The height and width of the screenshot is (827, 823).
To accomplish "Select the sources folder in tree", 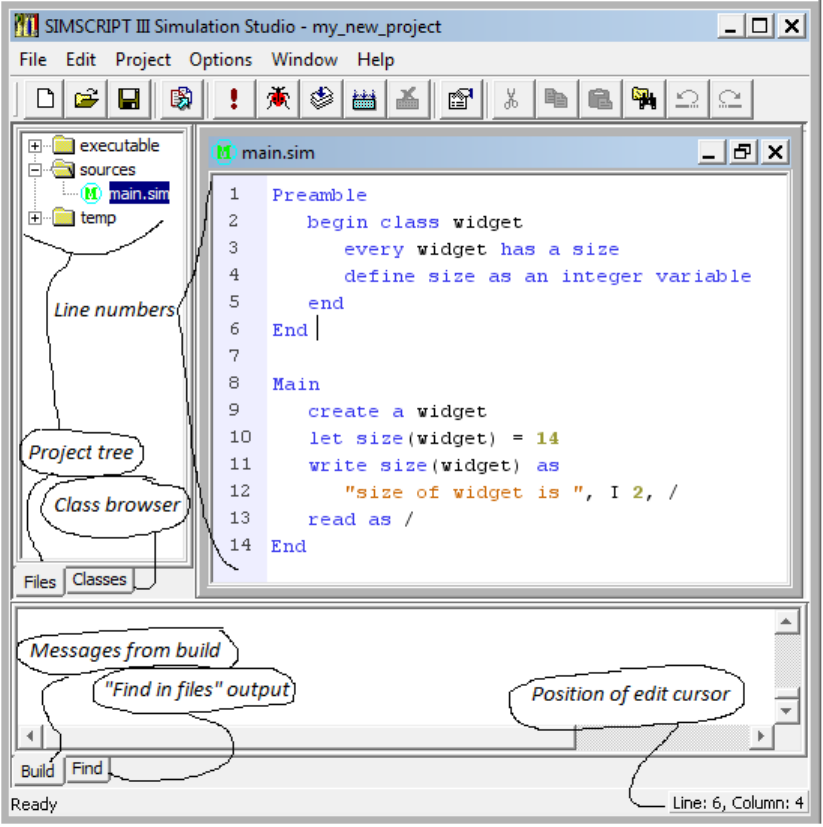I will pyautogui.click(x=108, y=170).
